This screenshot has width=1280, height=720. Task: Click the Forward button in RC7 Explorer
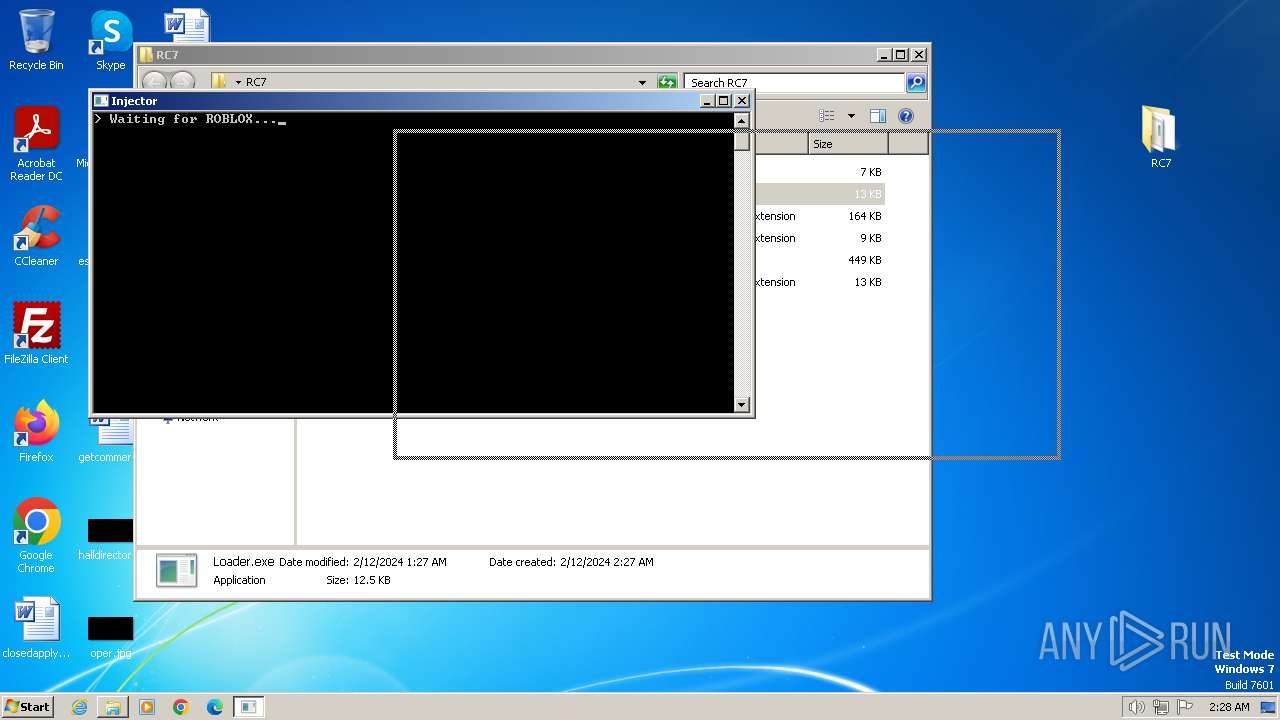(182, 82)
